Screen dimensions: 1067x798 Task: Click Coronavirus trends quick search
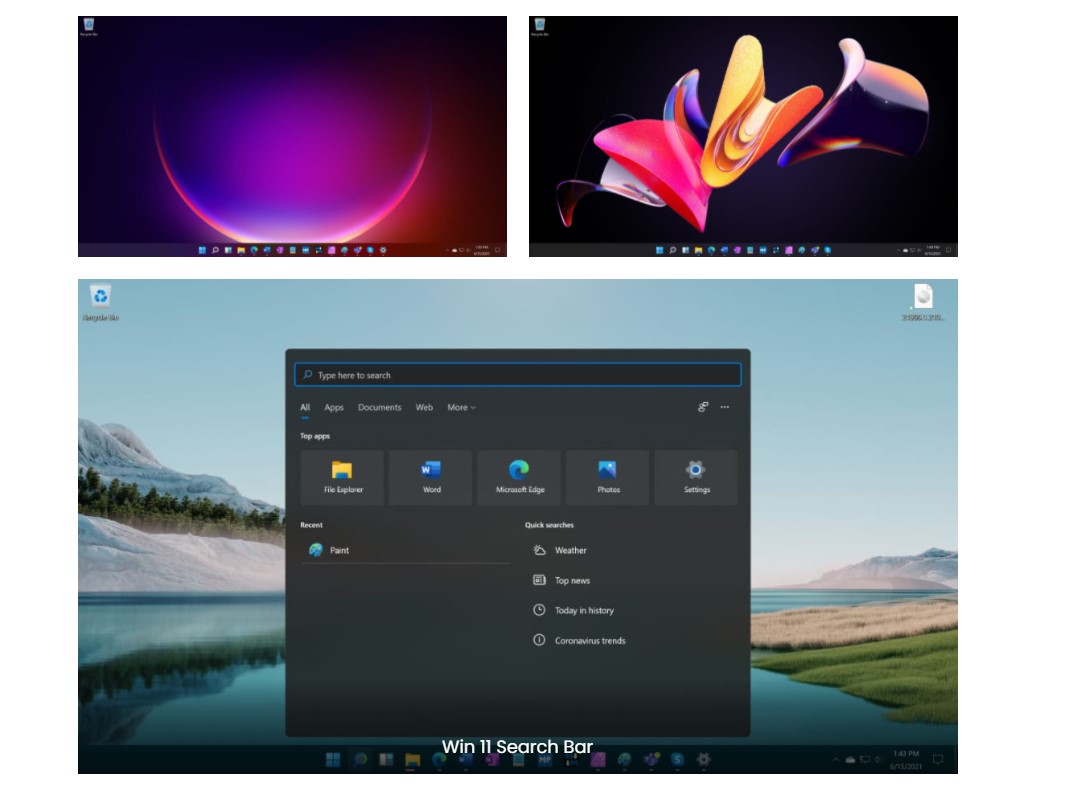point(590,640)
